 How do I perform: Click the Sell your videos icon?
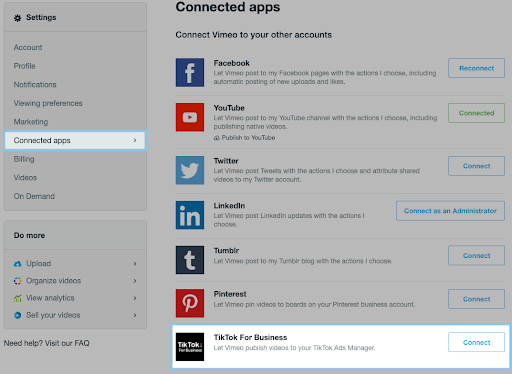pos(18,315)
